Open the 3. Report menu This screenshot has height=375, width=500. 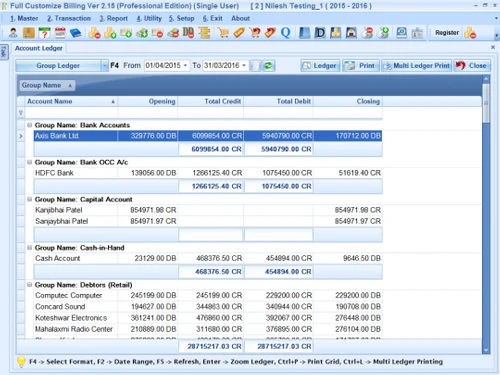[113, 18]
